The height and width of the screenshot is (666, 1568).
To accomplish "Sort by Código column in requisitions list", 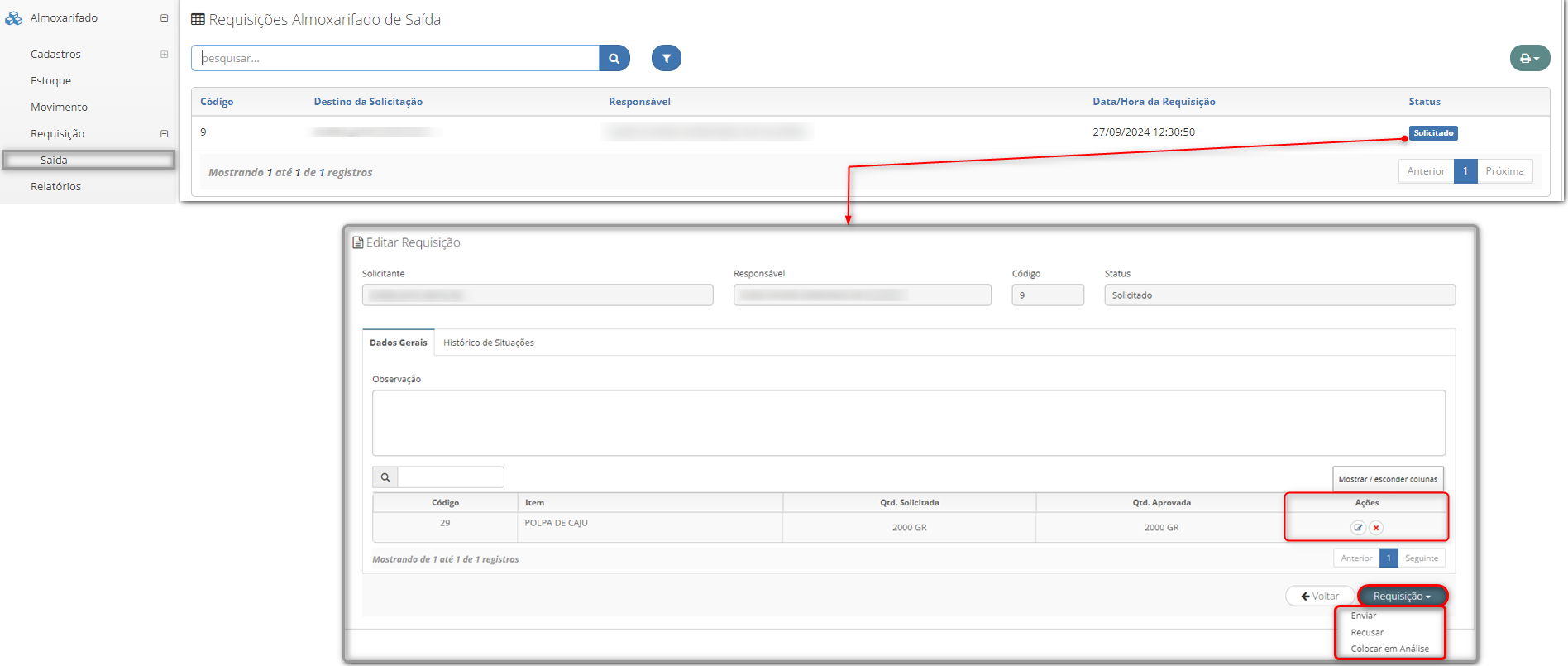I will click(217, 102).
